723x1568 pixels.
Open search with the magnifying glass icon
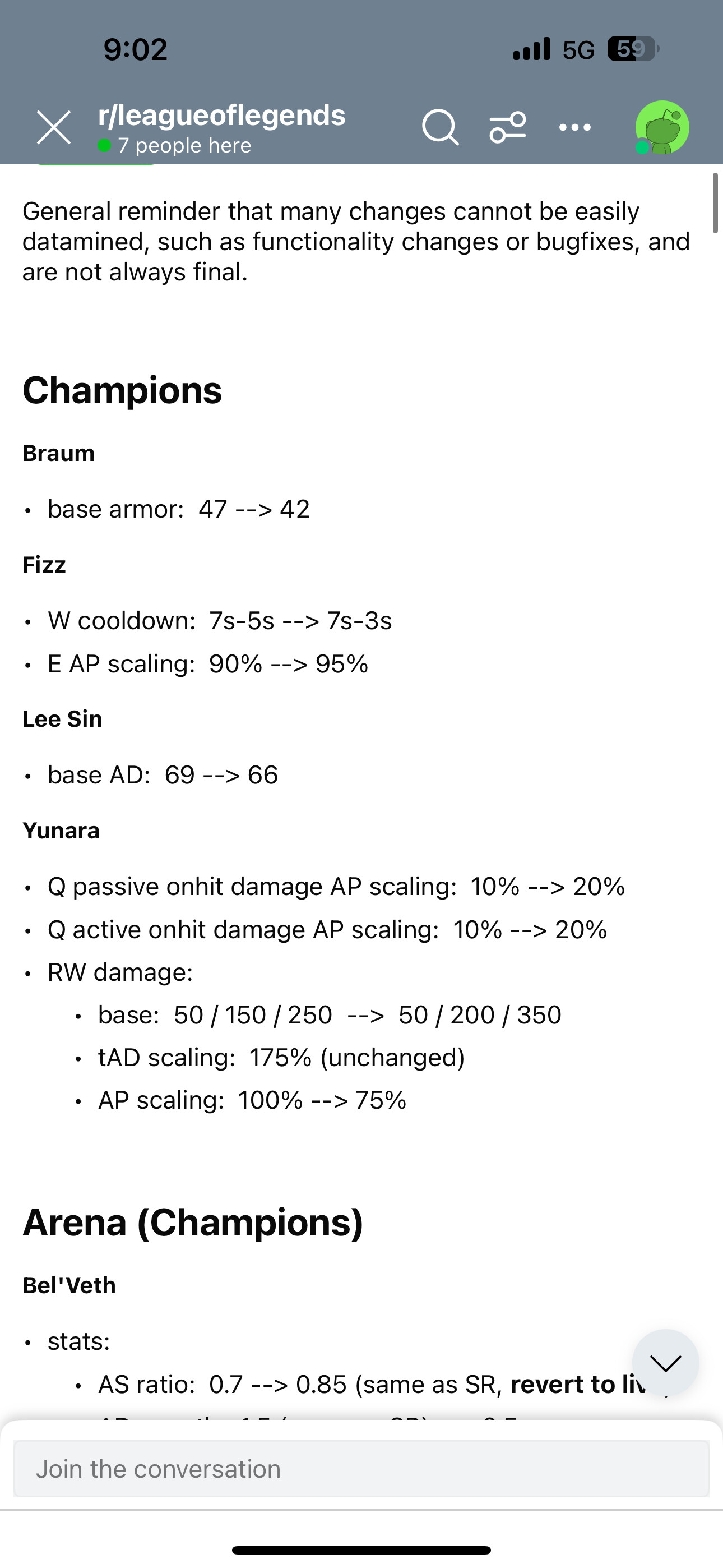(439, 127)
